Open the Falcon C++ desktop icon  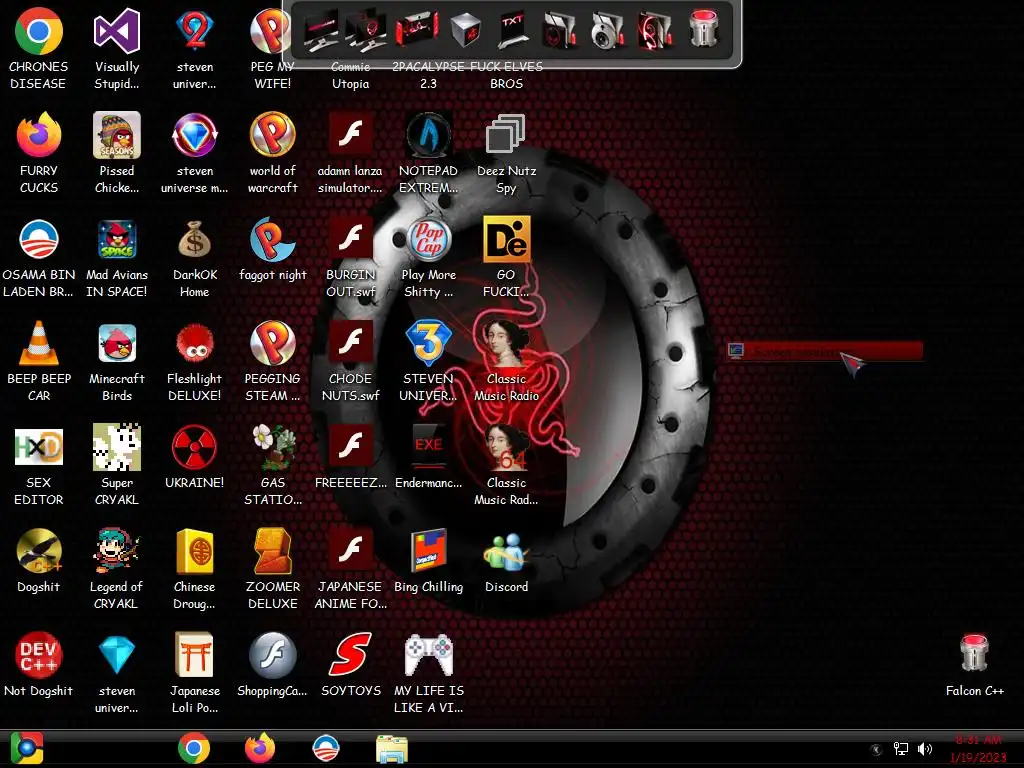click(x=974, y=653)
